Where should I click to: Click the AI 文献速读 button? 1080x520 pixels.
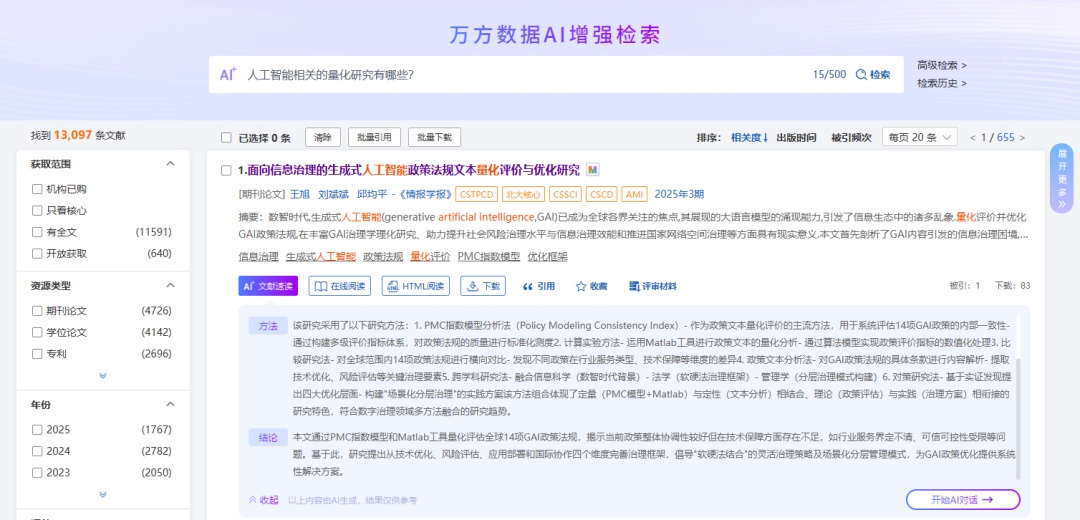click(x=268, y=286)
